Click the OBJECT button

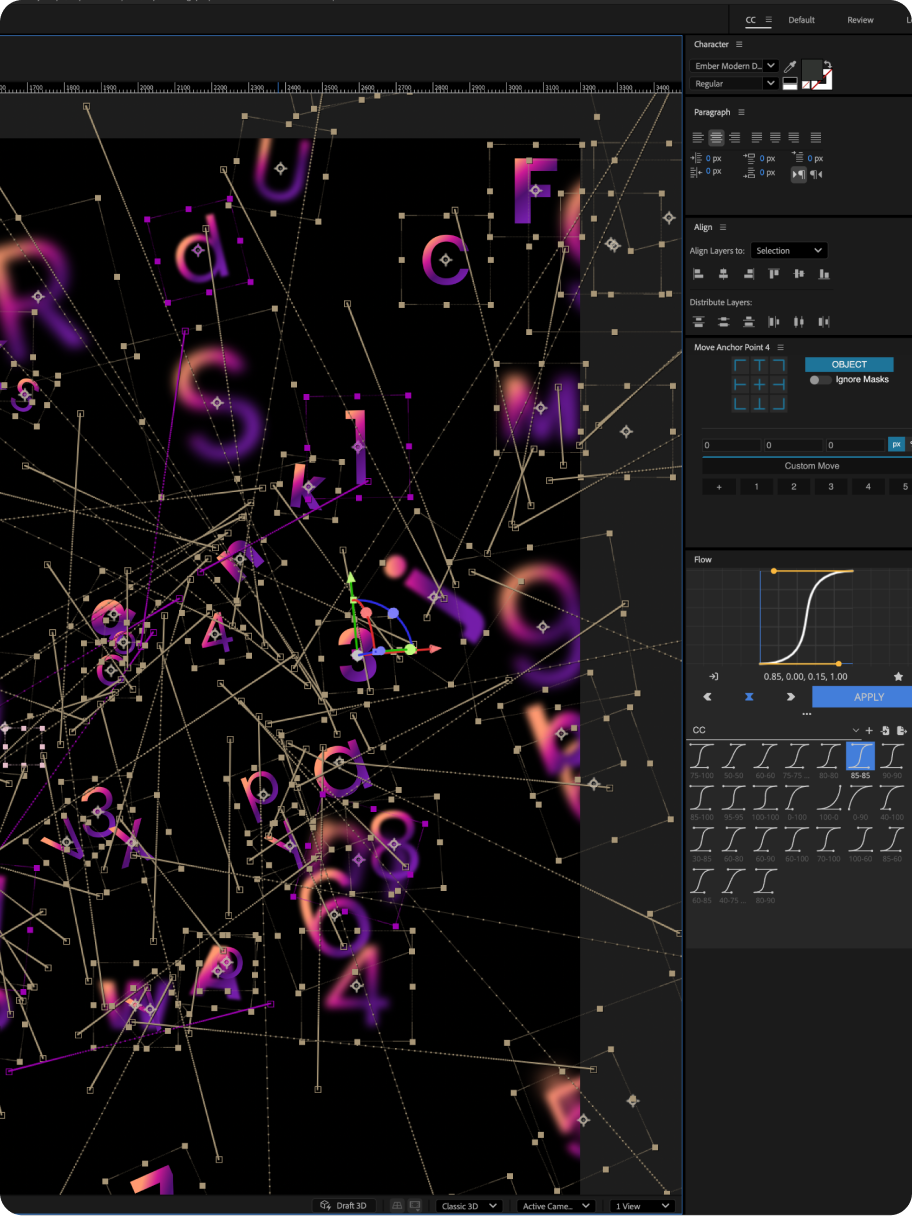(849, 365)
